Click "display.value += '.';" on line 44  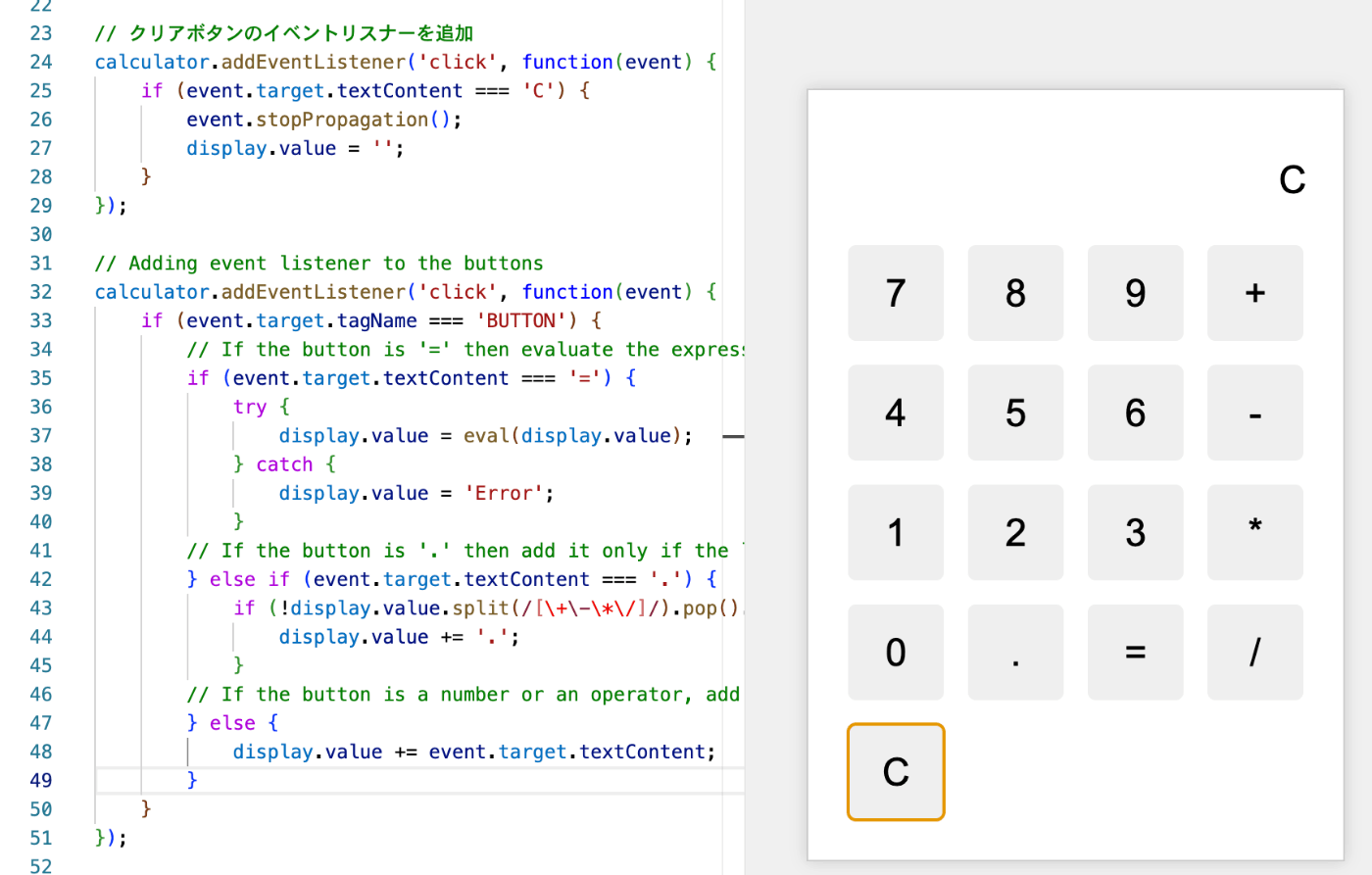[399, 637]
